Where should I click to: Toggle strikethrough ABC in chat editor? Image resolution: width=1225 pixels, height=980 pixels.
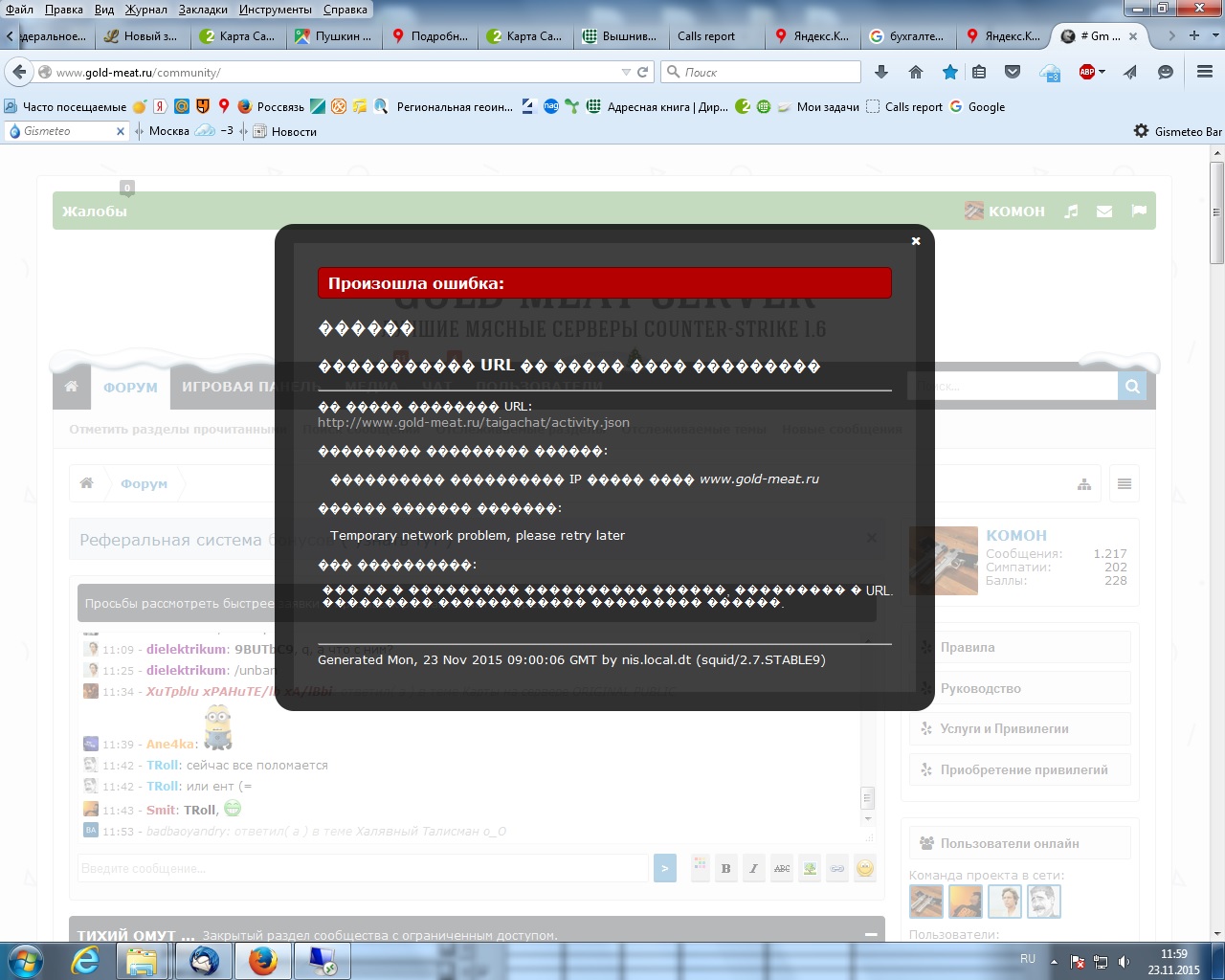[782, 868]
